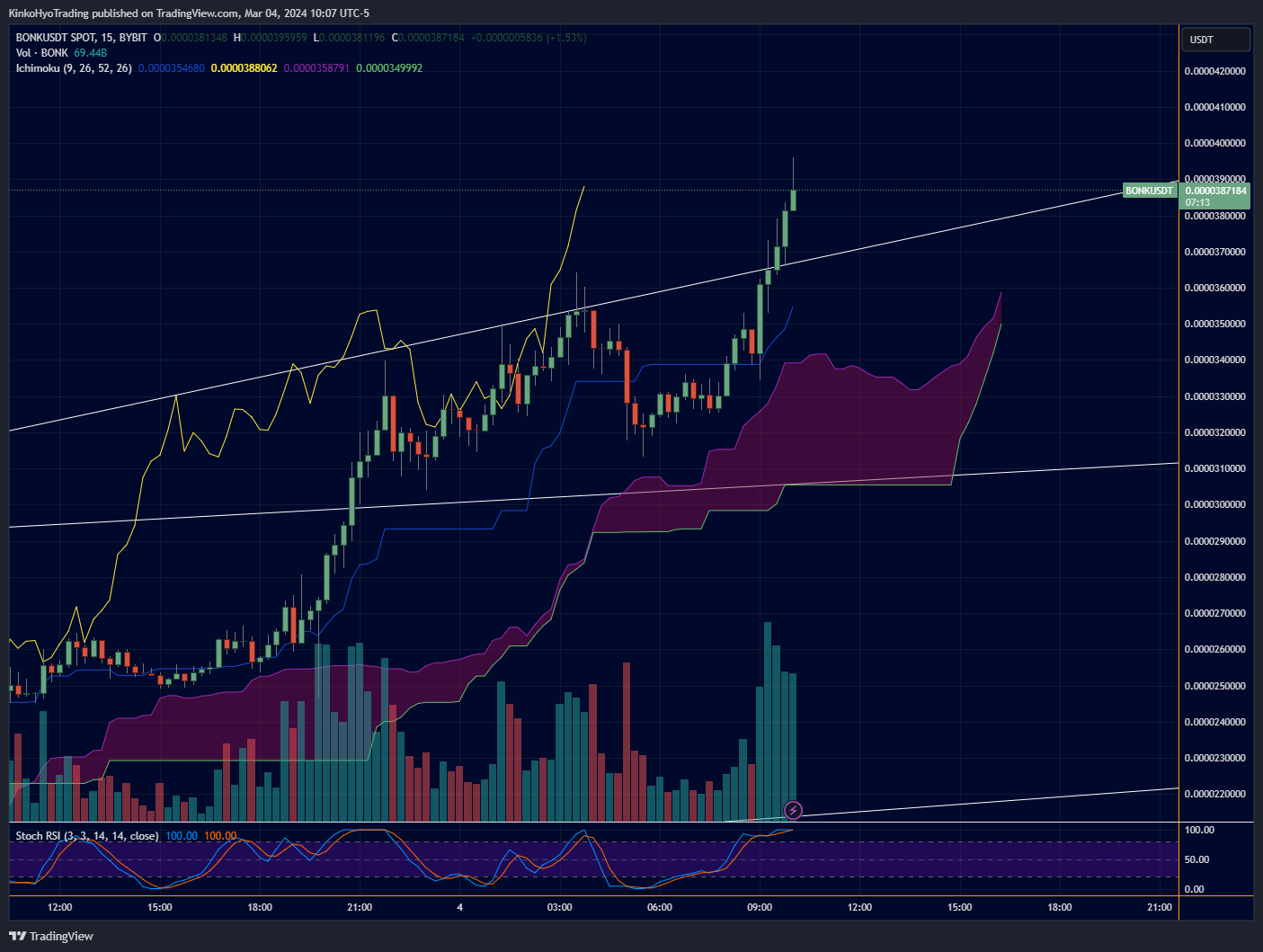Click the 0.0000340000 price axis label
Image resolution: width=1263 pixels, height=952 pixels.
[1215, 360]
